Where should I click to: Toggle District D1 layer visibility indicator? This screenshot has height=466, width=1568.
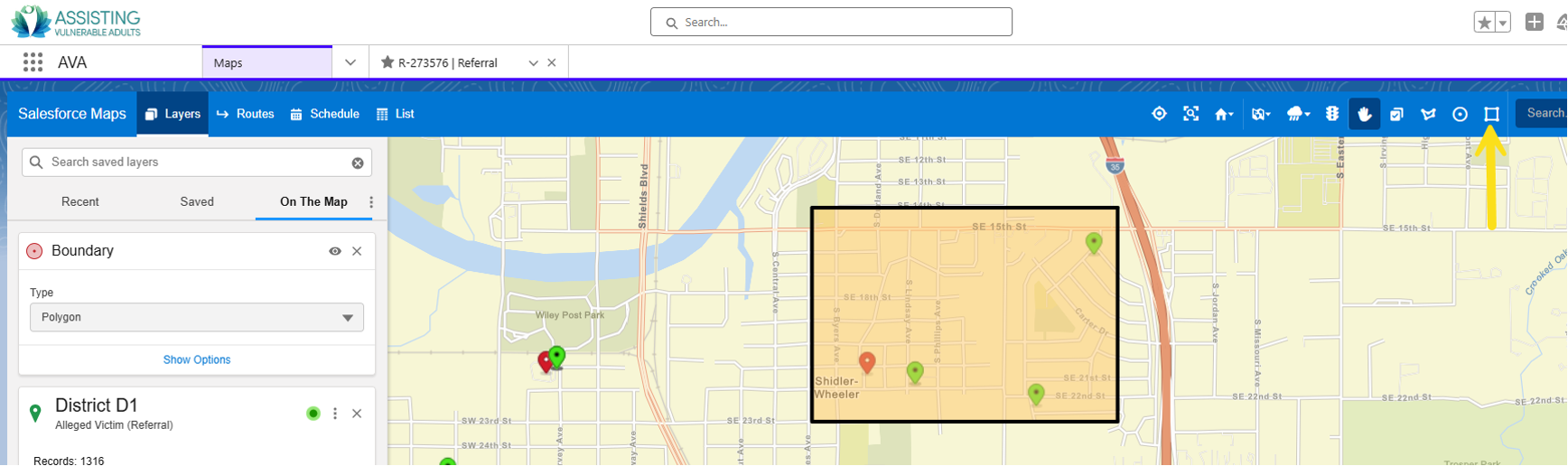(313, 414)
